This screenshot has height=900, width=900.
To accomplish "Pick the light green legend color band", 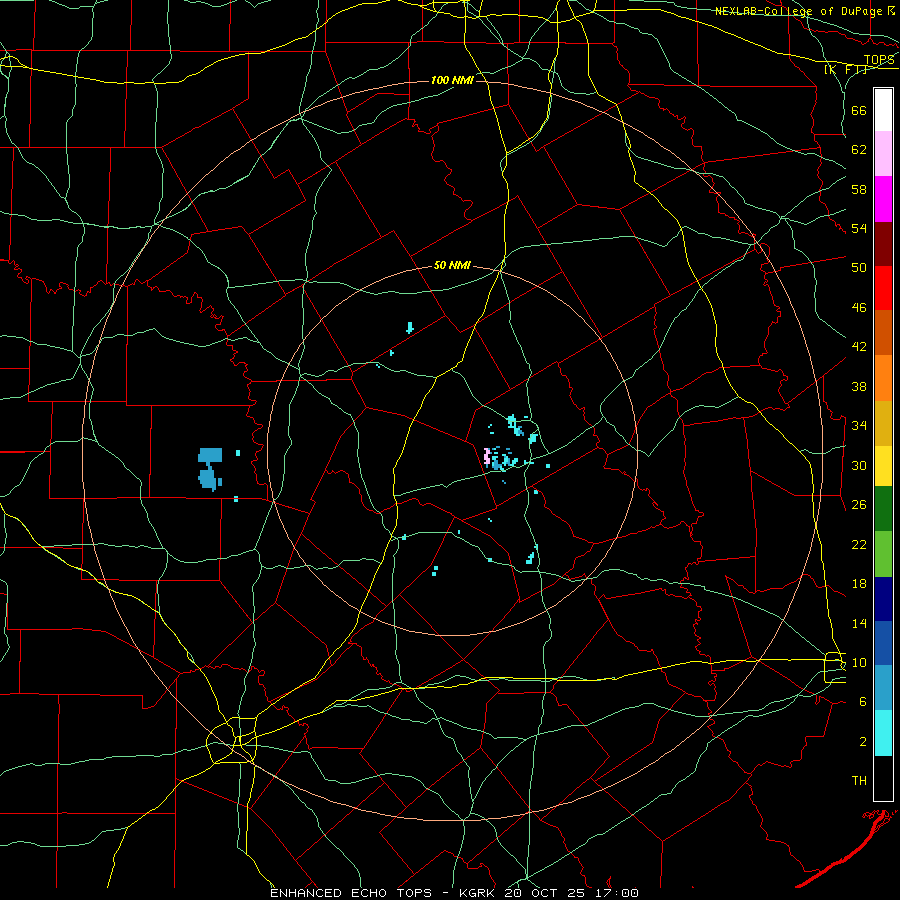I will coord(883,554).
